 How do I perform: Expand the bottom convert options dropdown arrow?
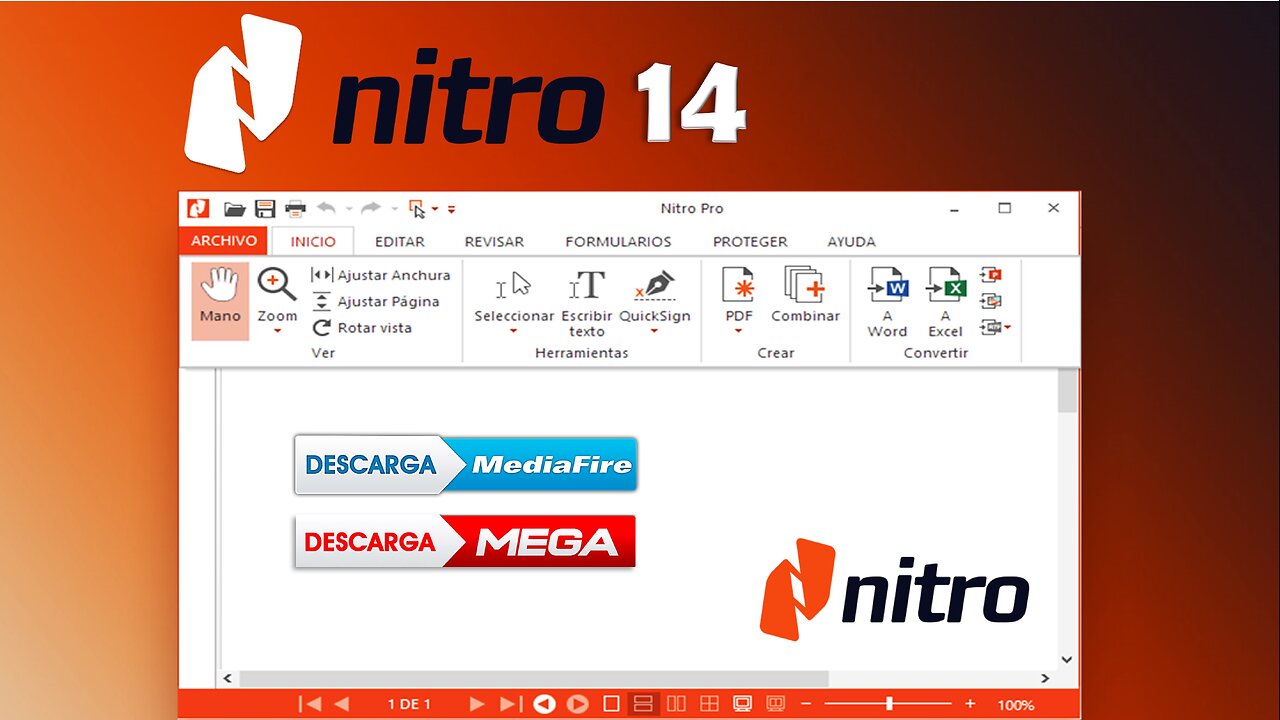1008,328
